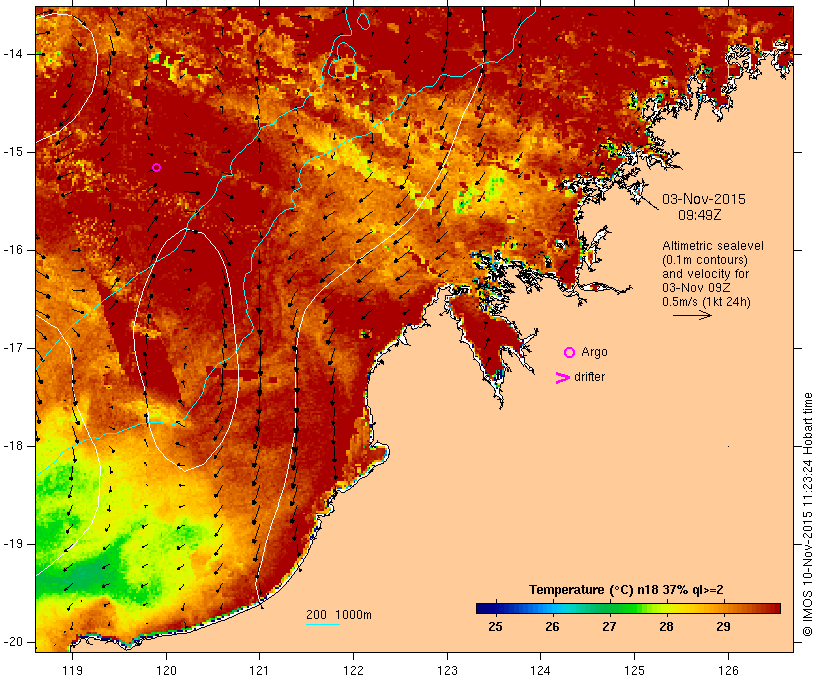This screenshot has height=680, width=820.
Task: Click the color bar value 27
Action: tap(609, 626)
